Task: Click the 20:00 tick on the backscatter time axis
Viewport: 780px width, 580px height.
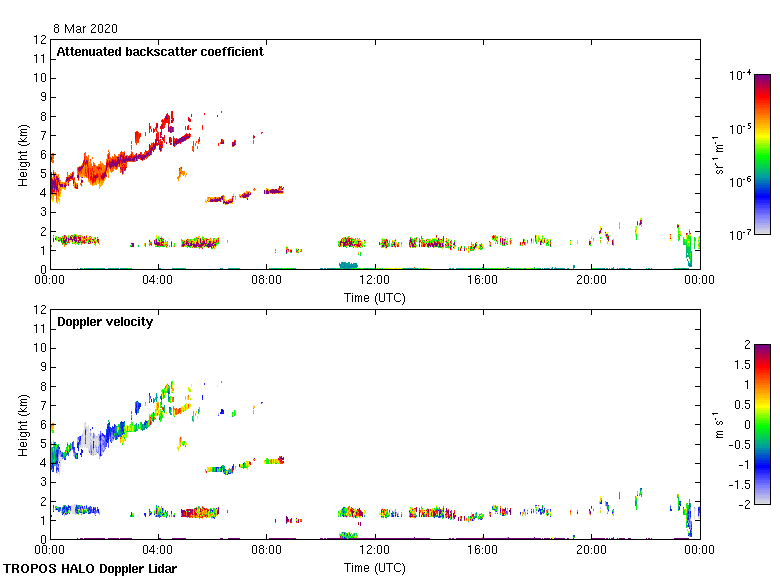Action: [591, 282]
